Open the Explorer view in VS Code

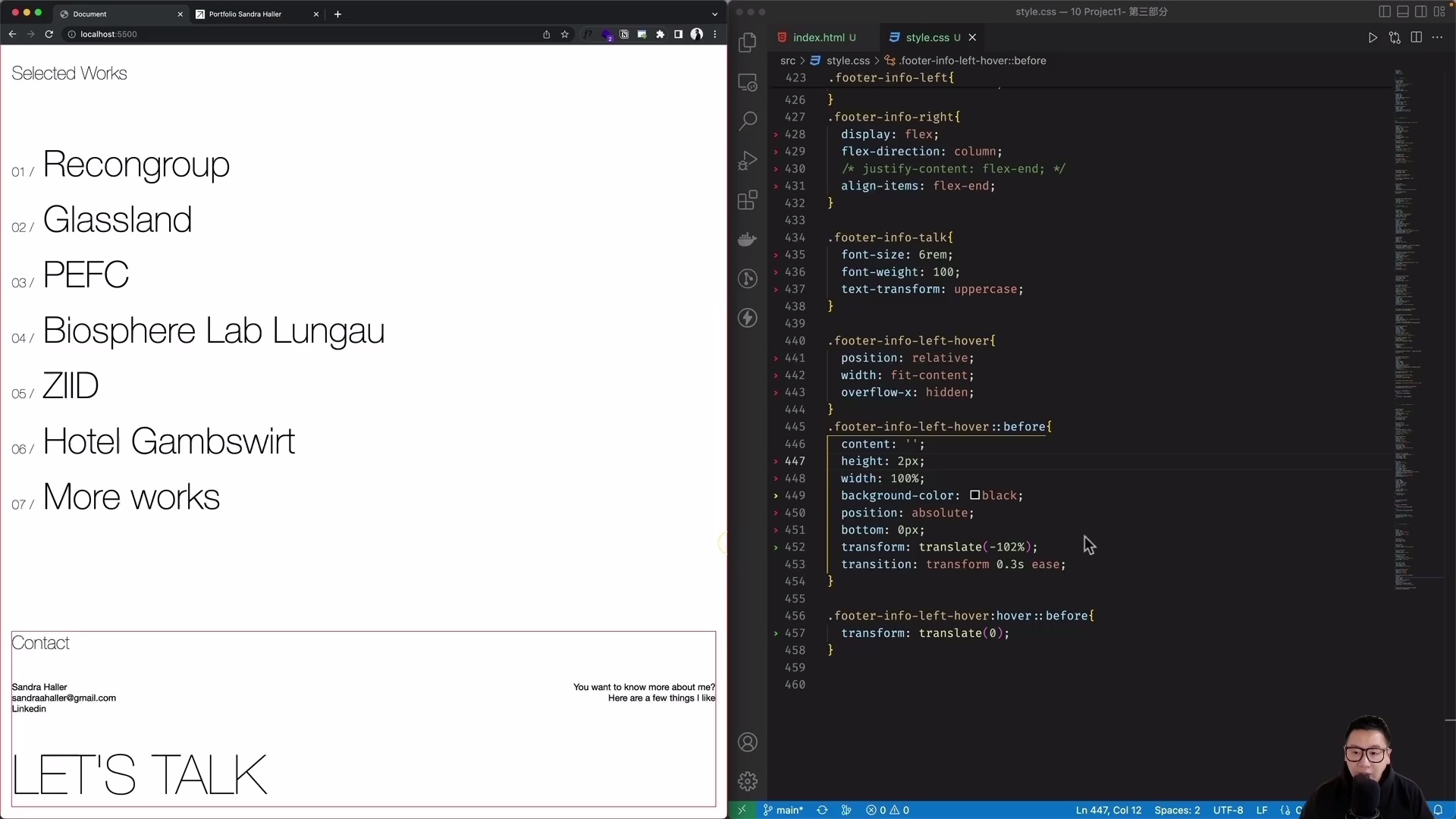pos(748,42)
